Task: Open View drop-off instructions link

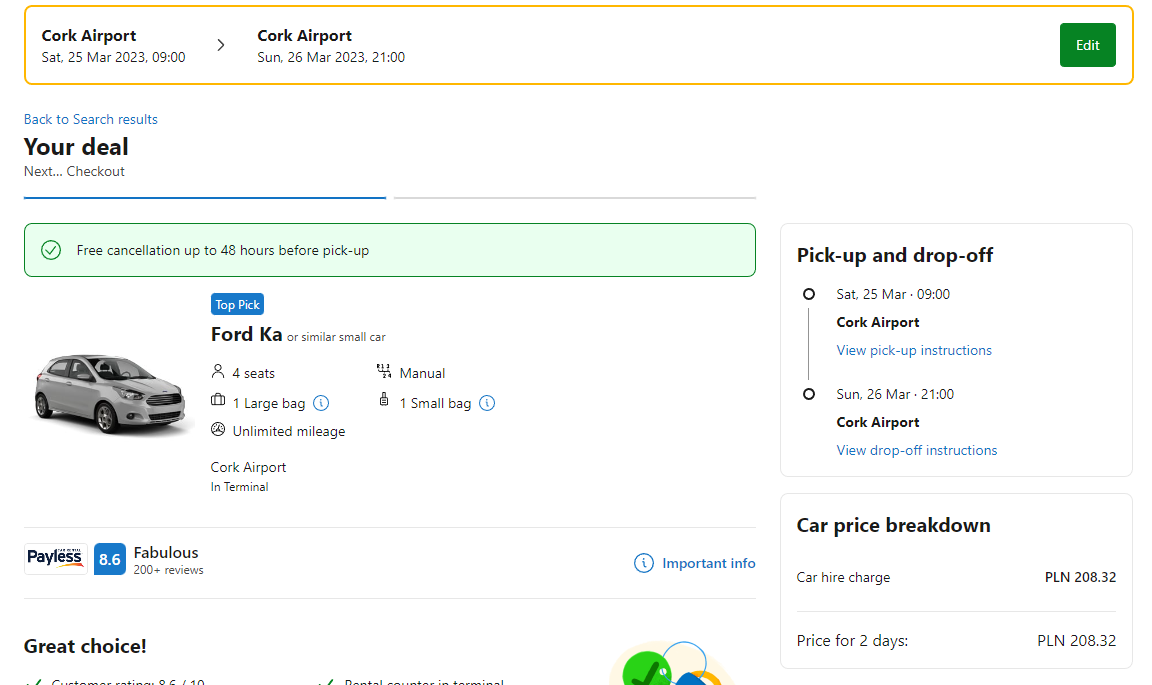Action: [x=917, y=450]
